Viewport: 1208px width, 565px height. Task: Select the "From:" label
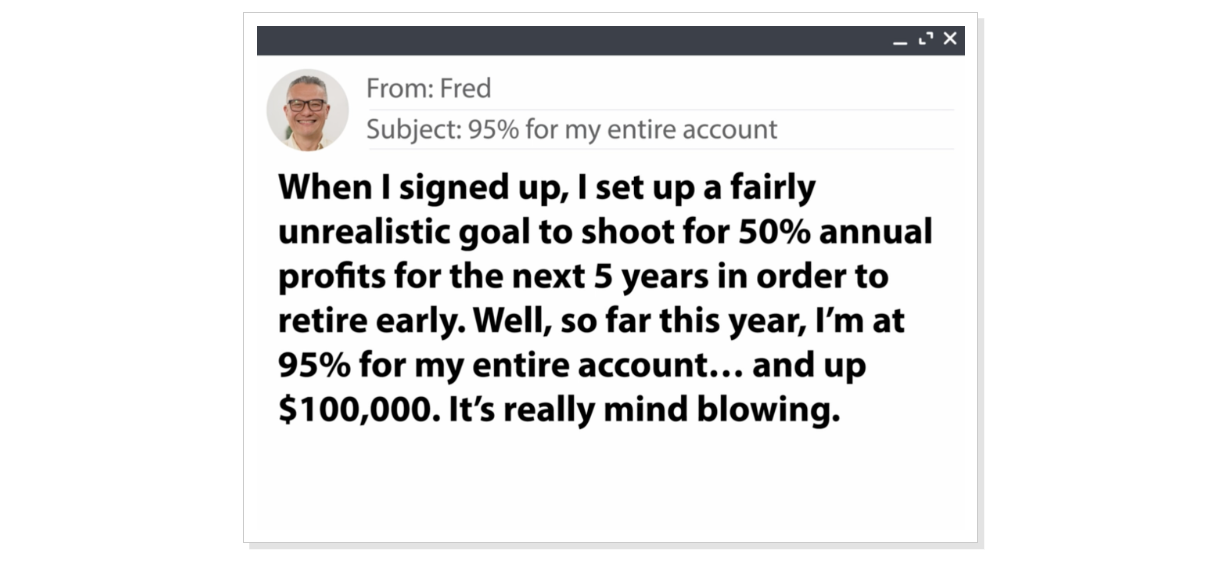400,89
